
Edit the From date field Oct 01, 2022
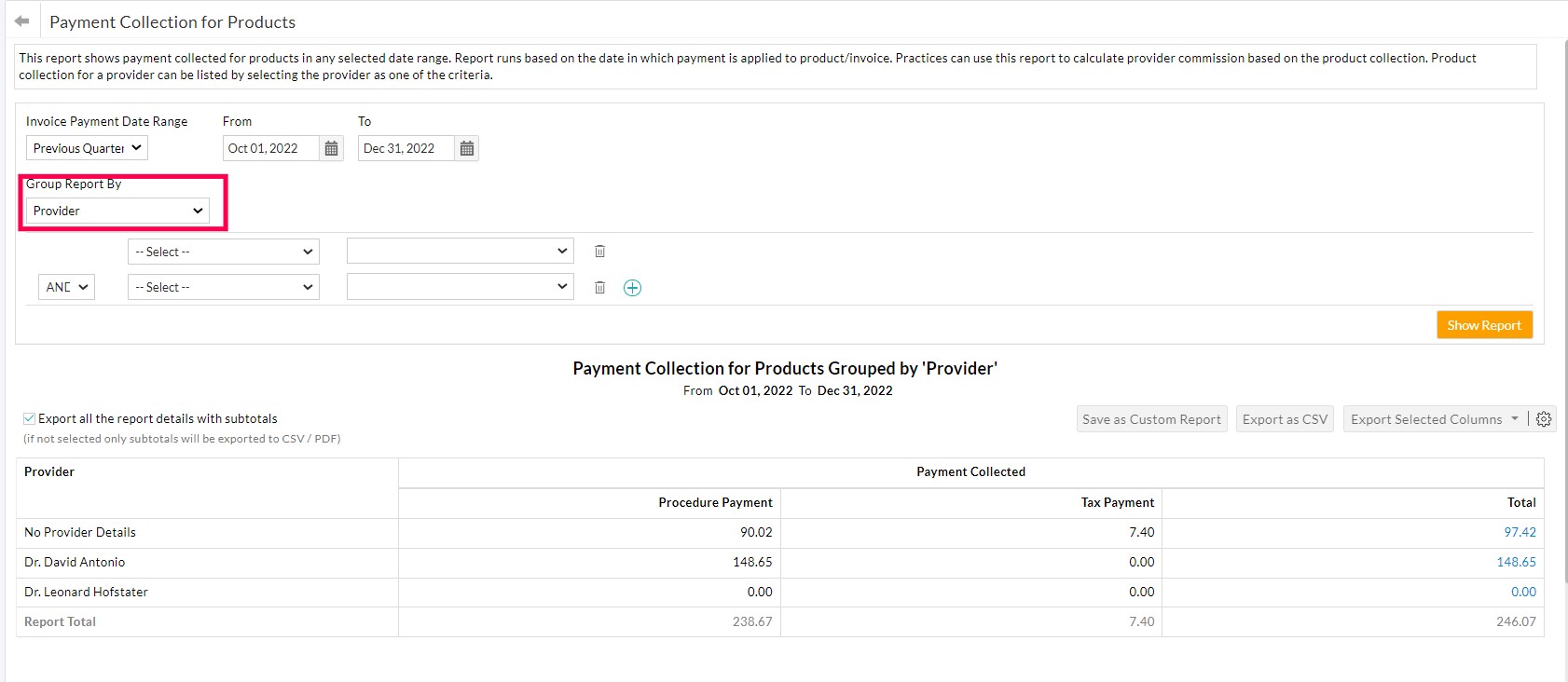(x=271, y=148)
